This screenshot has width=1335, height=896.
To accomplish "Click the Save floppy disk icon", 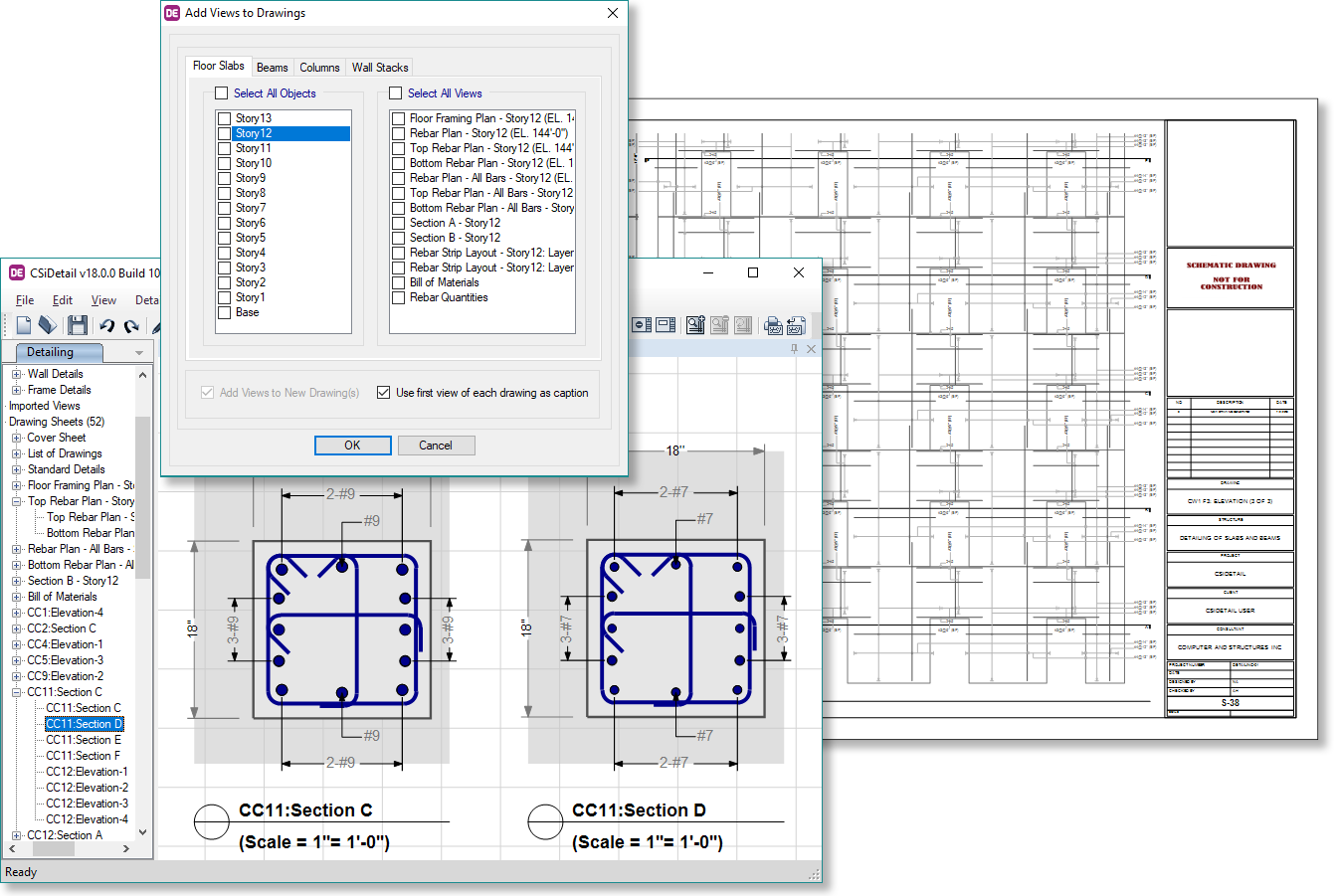I will tap(78, 324).
